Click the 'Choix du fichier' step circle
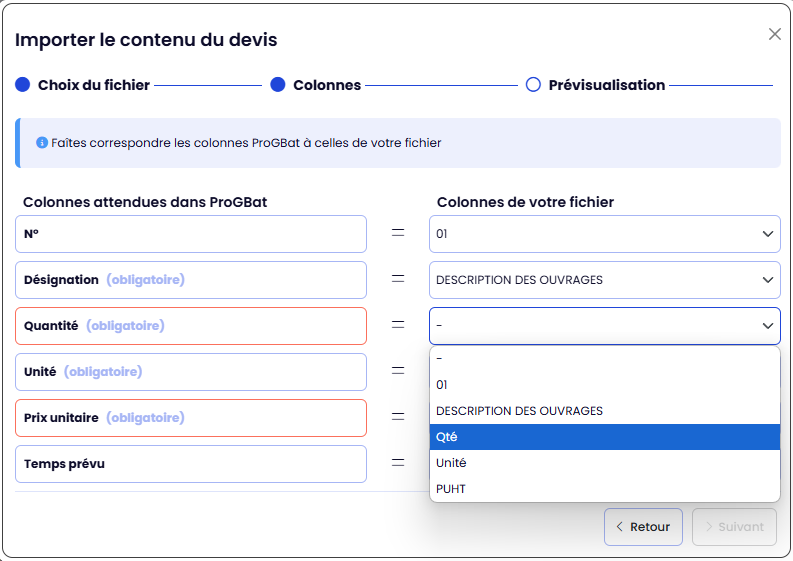The image size is (793, 561). (23, 85)
